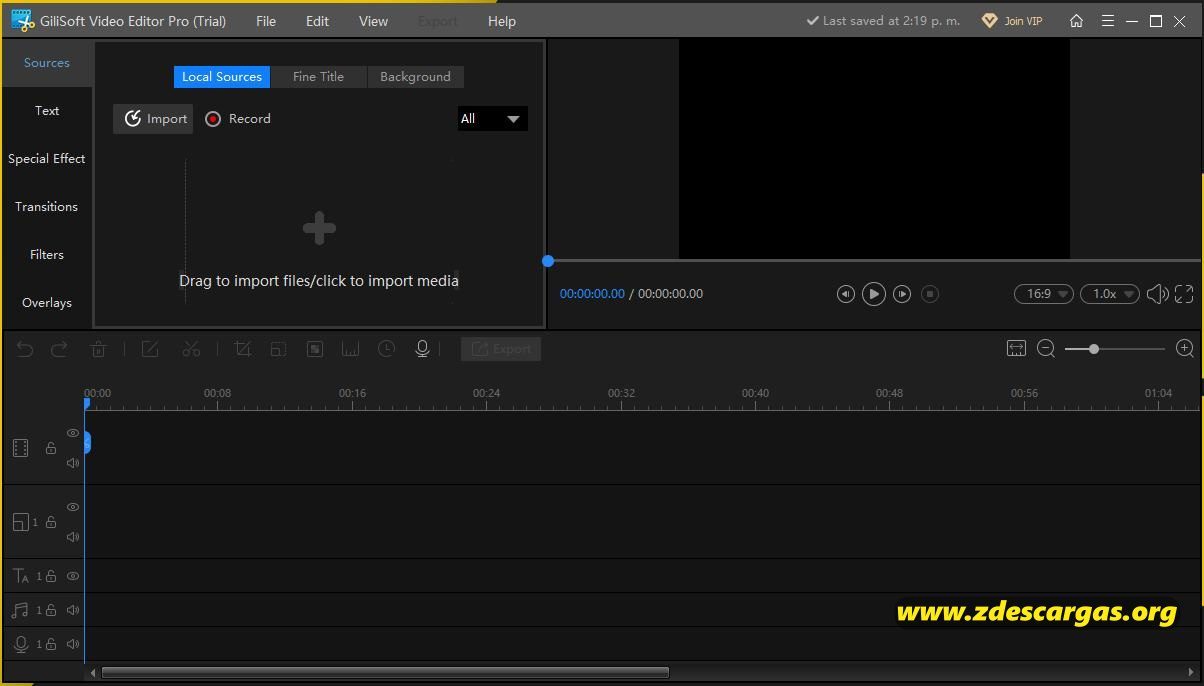Mute the voiceover track speaker
This screenshot has width=1204, height=686.
pos(73,644)
